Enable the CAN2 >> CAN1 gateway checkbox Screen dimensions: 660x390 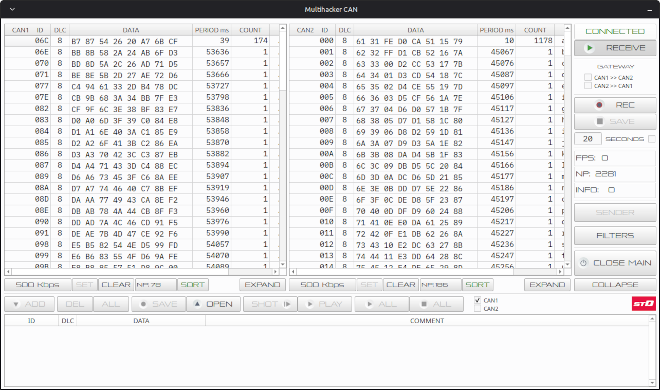[588, 86]
